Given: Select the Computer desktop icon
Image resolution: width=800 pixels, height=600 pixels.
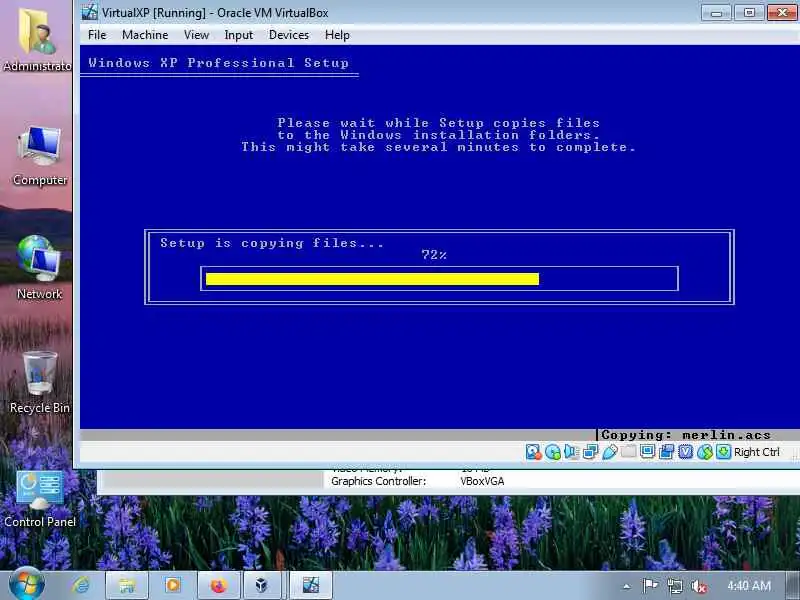Looking at the screenshot, I should click(x=40, y=156).
